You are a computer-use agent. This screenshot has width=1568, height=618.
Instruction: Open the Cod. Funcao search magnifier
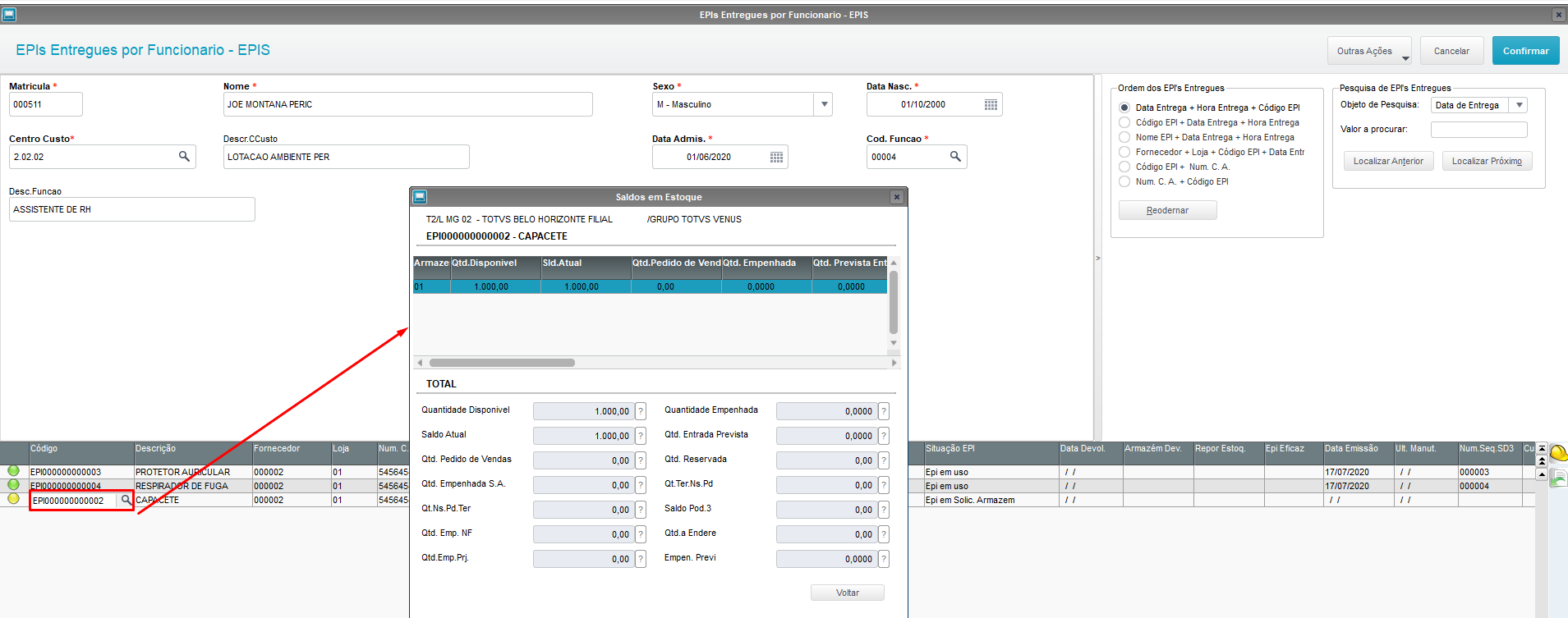pyautogui.click(x=955, y=156)
